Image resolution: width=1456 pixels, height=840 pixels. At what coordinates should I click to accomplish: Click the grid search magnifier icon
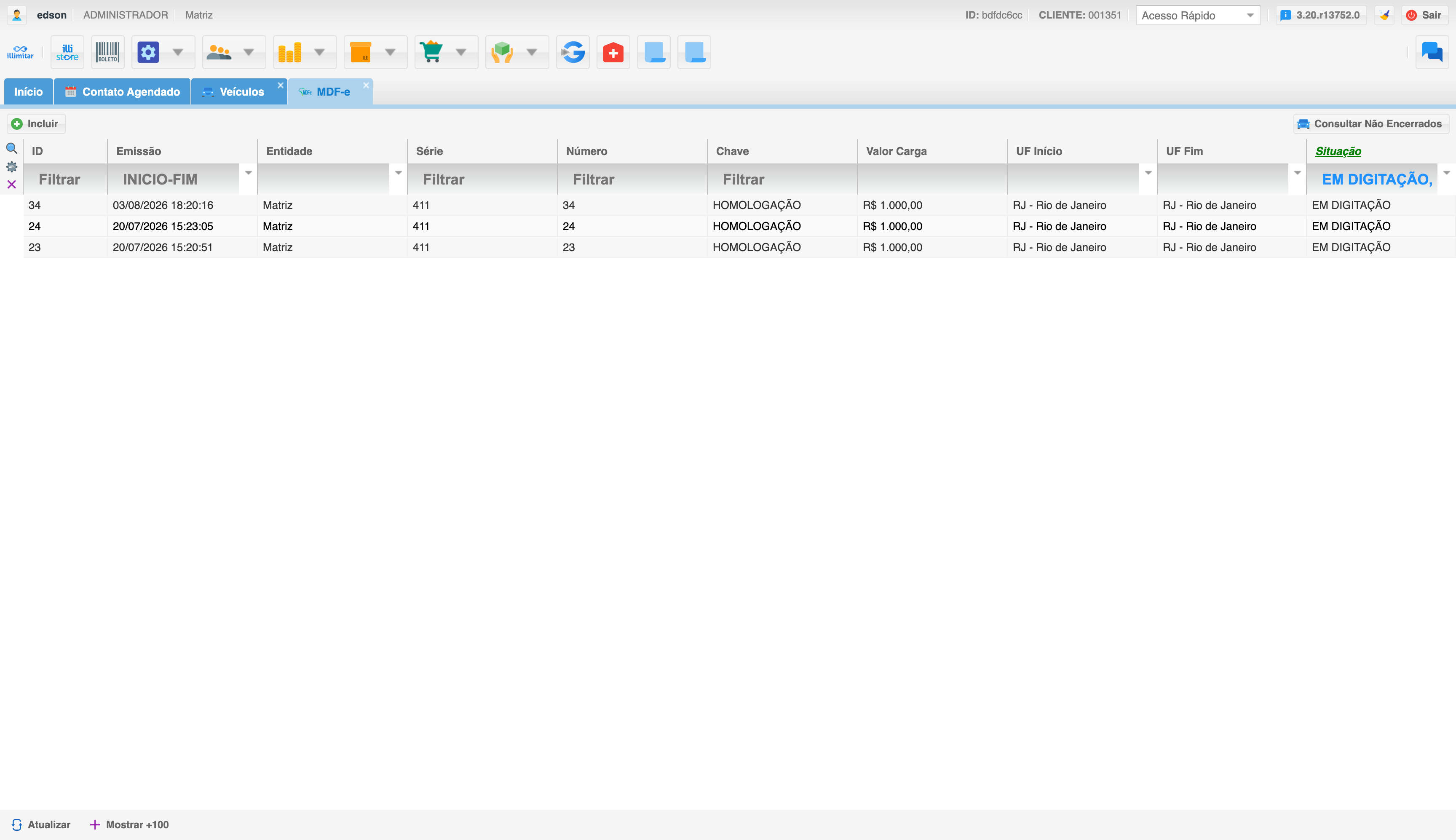(11, 149)
